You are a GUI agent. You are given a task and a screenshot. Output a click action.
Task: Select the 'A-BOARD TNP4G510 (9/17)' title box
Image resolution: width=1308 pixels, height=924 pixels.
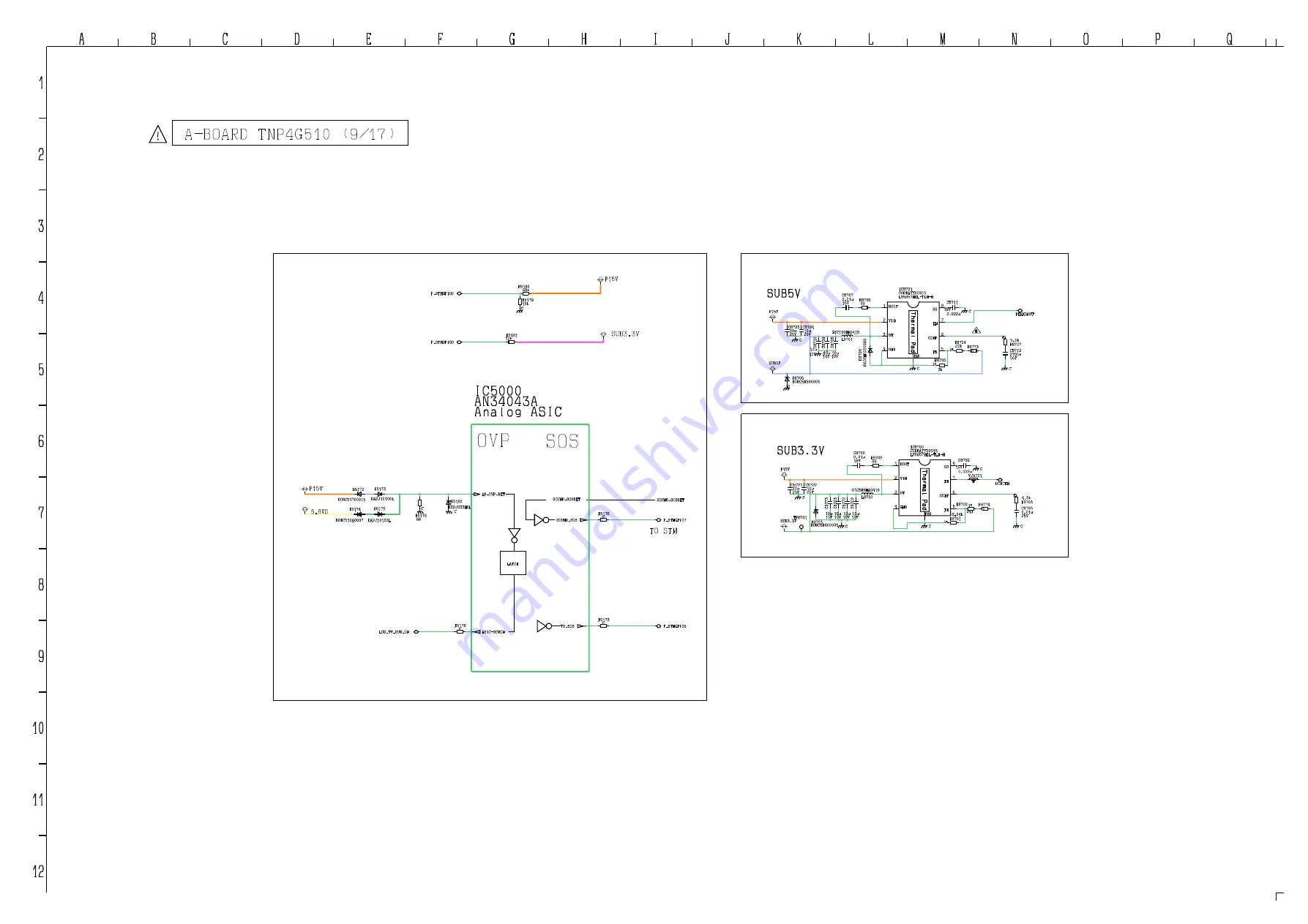pyautogui.click(x=290, y=133)
